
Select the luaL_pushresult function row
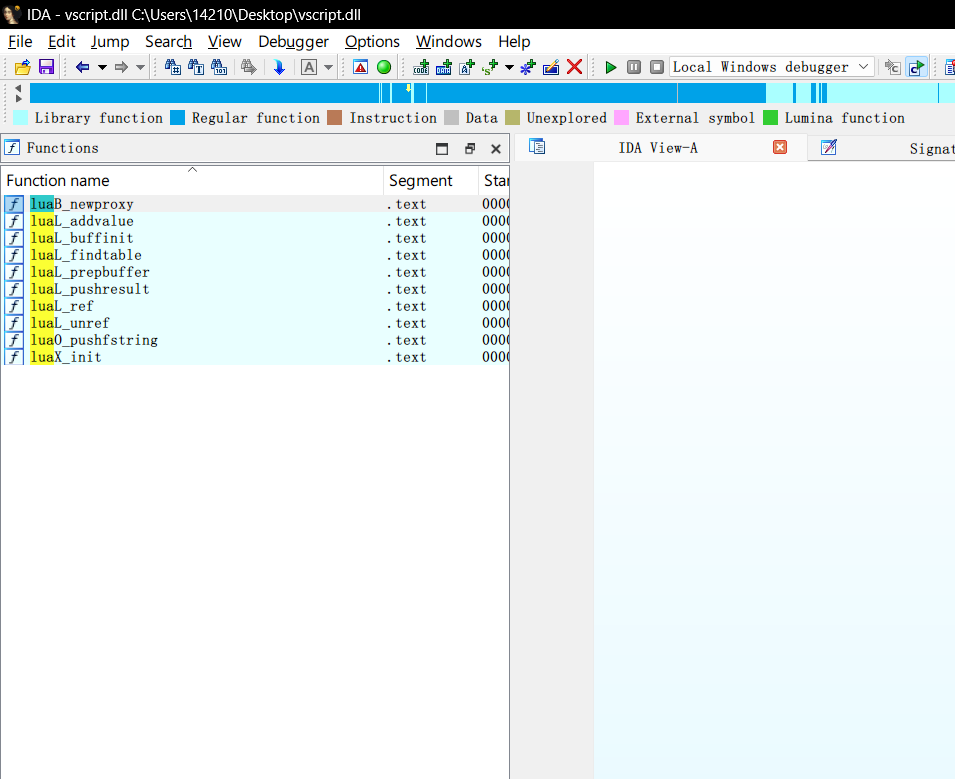pos(255,289)
